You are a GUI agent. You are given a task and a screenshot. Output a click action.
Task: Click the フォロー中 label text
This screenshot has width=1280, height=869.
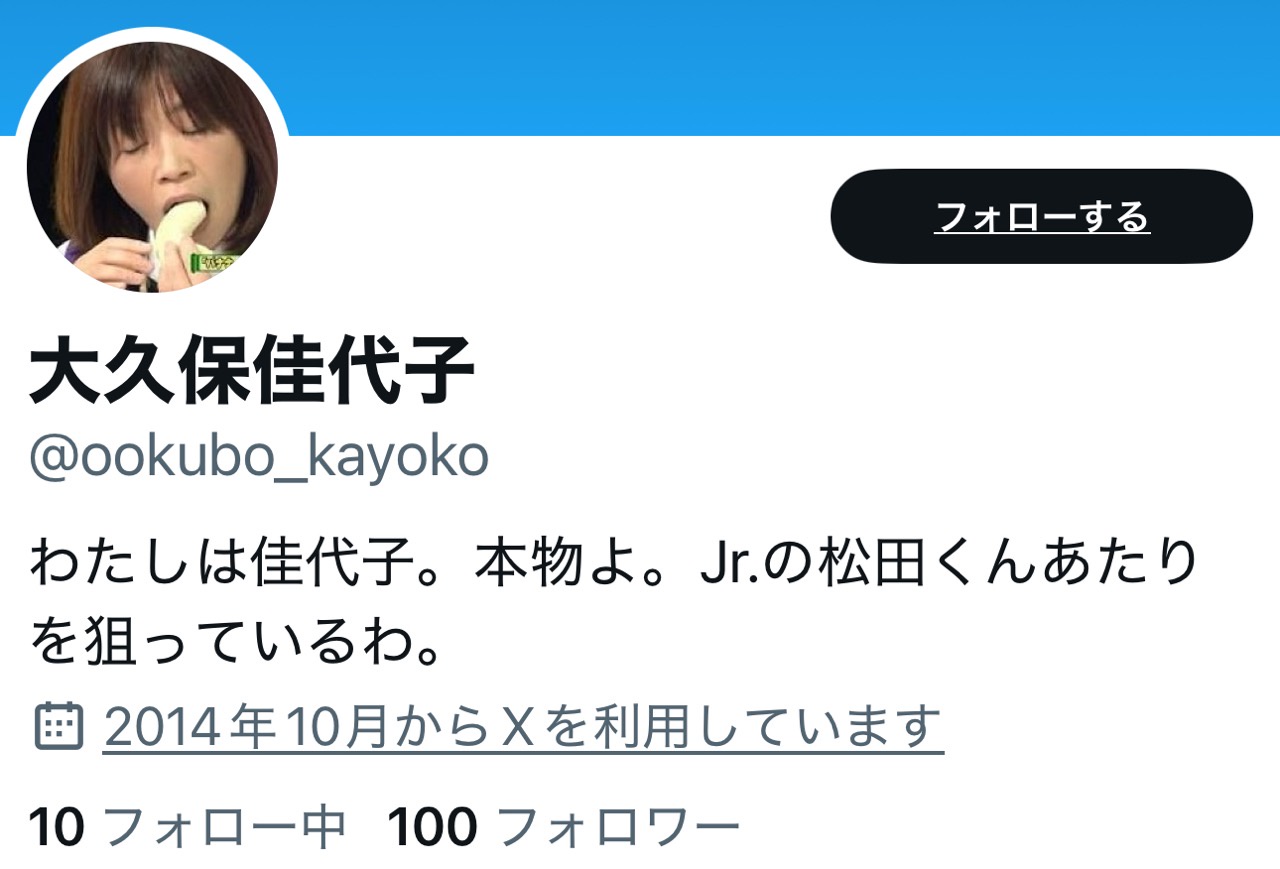point(225,827)
